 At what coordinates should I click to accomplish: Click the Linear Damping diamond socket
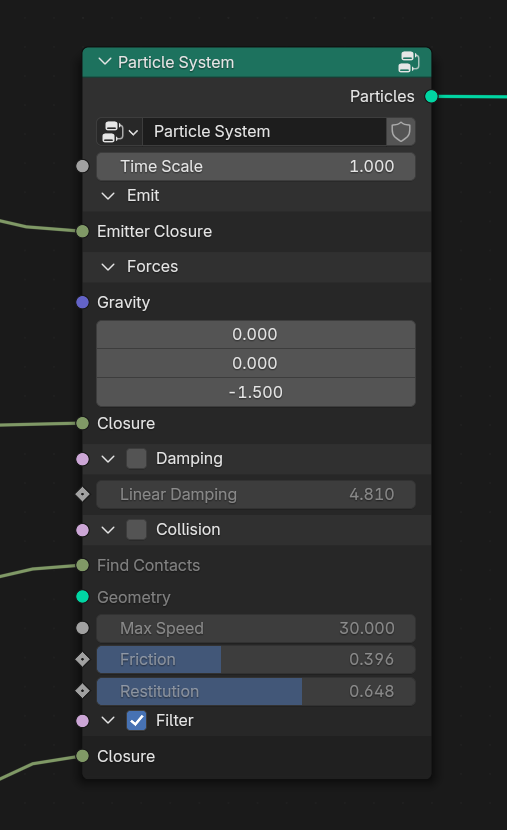[83, 494]
